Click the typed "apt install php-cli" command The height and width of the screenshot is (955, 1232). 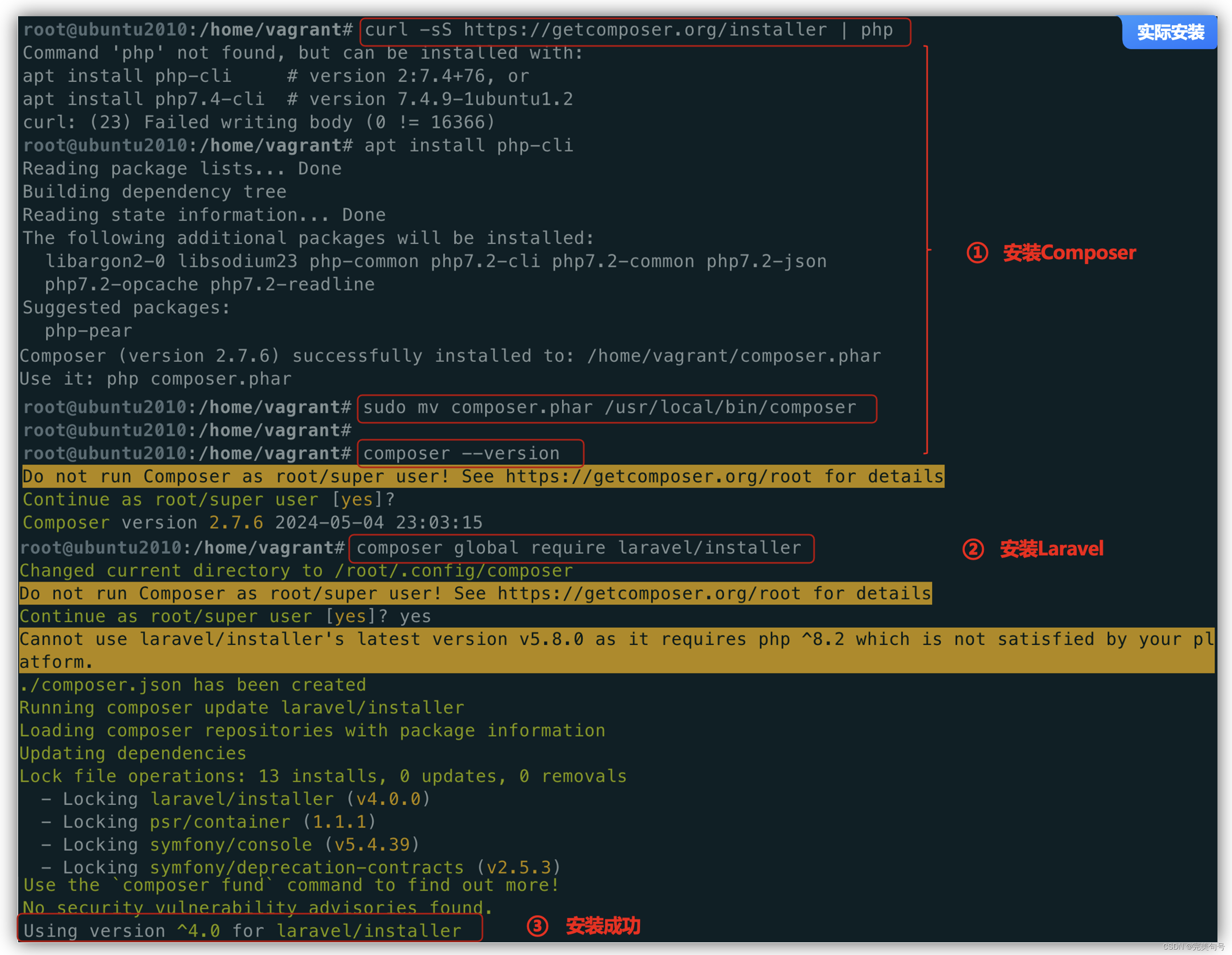coord(469,145)
